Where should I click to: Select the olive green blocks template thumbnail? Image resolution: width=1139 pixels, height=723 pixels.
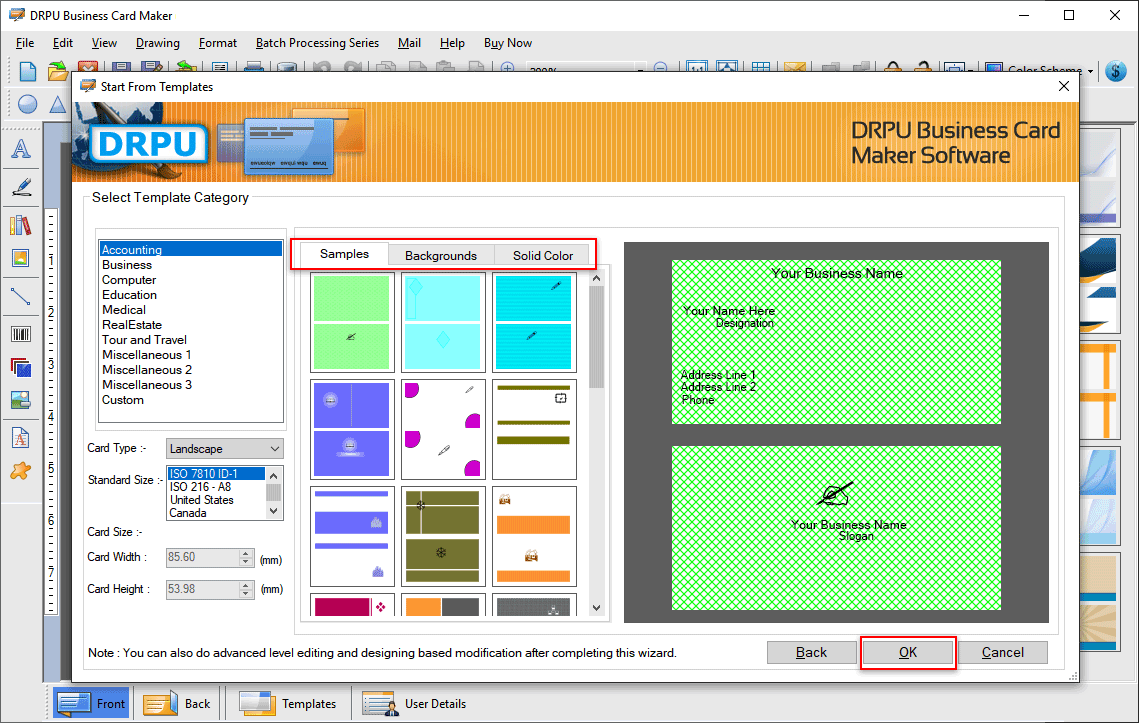(x=443, y=536)
